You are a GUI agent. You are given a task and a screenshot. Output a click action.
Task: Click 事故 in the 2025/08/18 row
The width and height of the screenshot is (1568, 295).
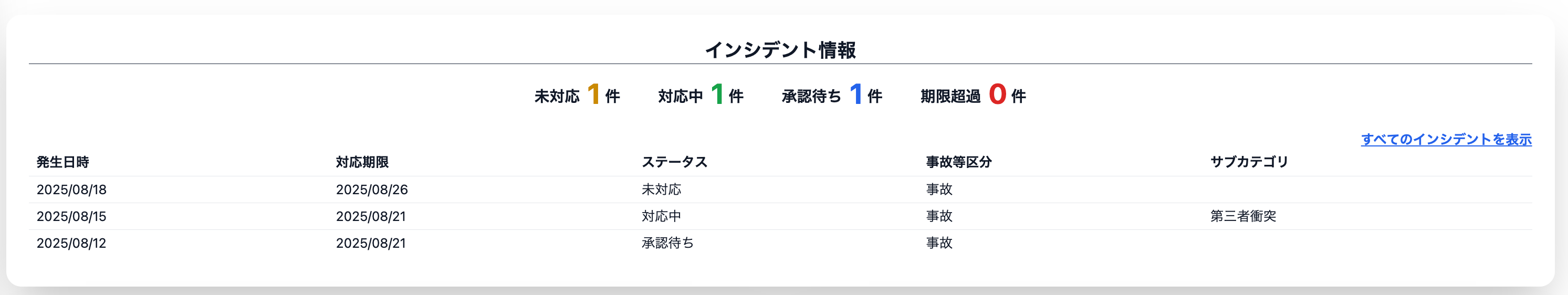coord(939,190)
